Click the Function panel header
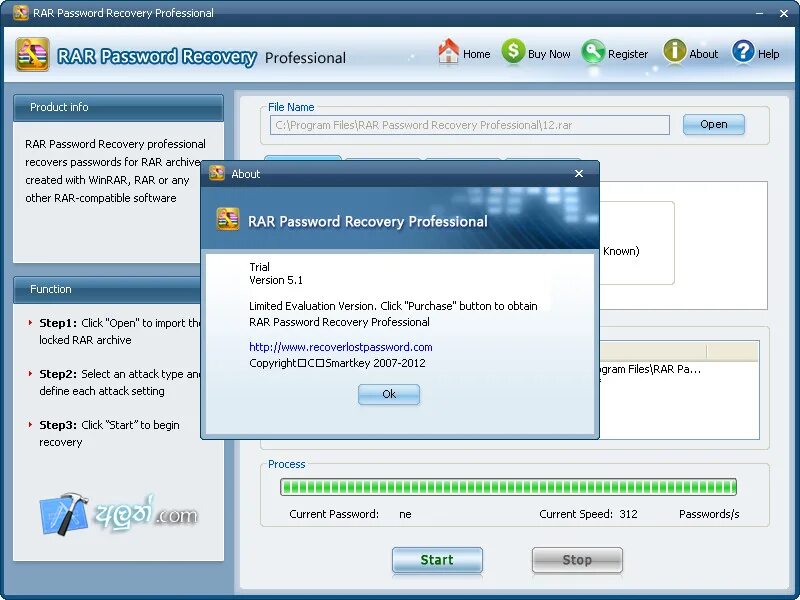 (x=107, y=289)
